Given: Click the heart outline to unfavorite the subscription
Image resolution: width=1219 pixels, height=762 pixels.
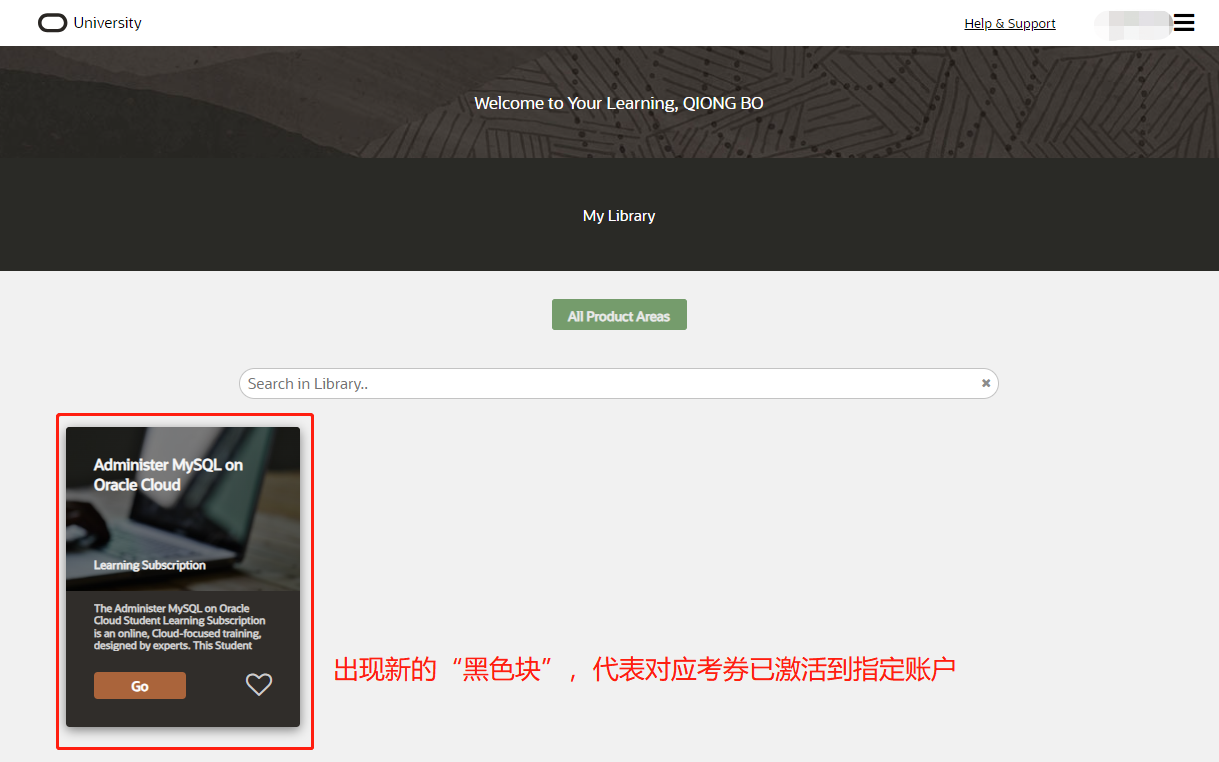Looking at the screenshot, I should 259,684.
